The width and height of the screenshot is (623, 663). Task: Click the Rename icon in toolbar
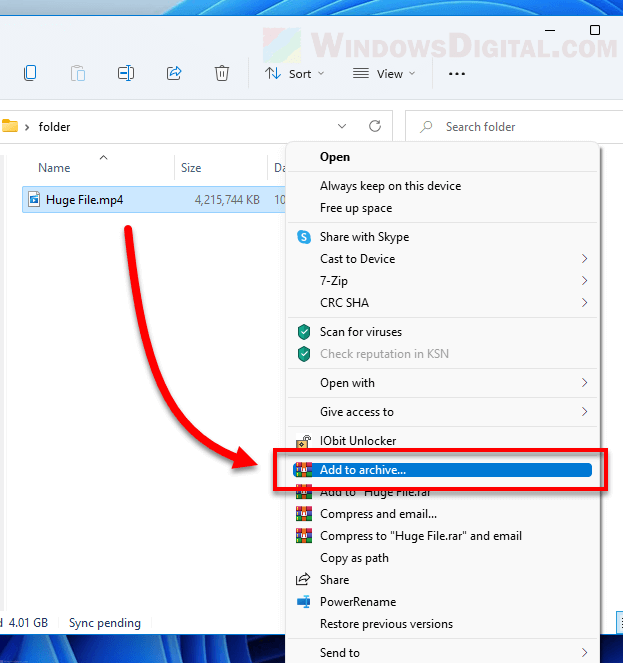point(126,73)
